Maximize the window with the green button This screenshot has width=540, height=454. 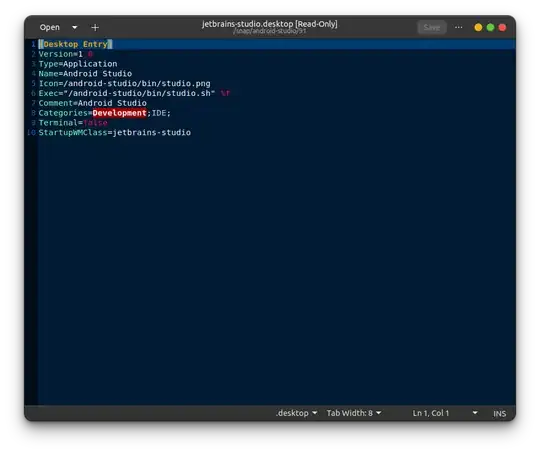(490, 28)
